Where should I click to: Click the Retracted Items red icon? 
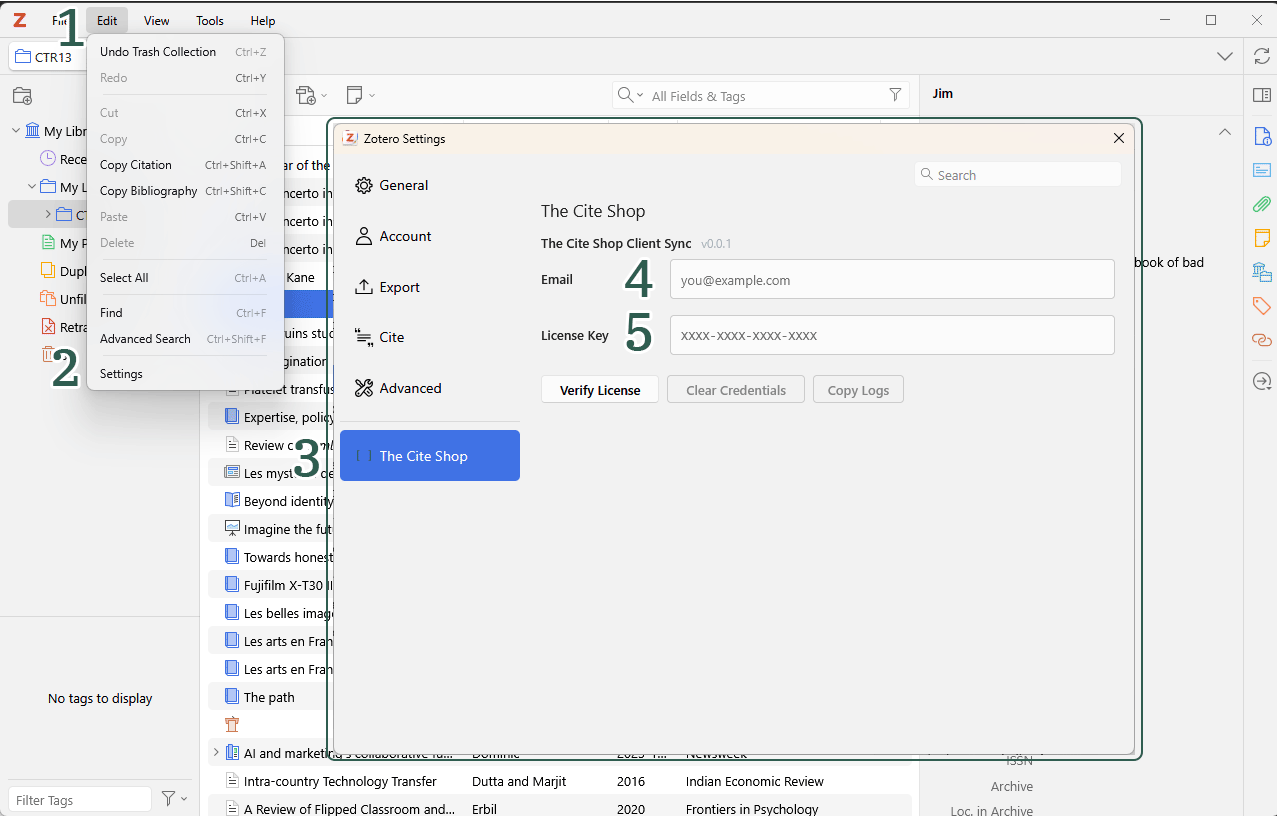(48, 327)
